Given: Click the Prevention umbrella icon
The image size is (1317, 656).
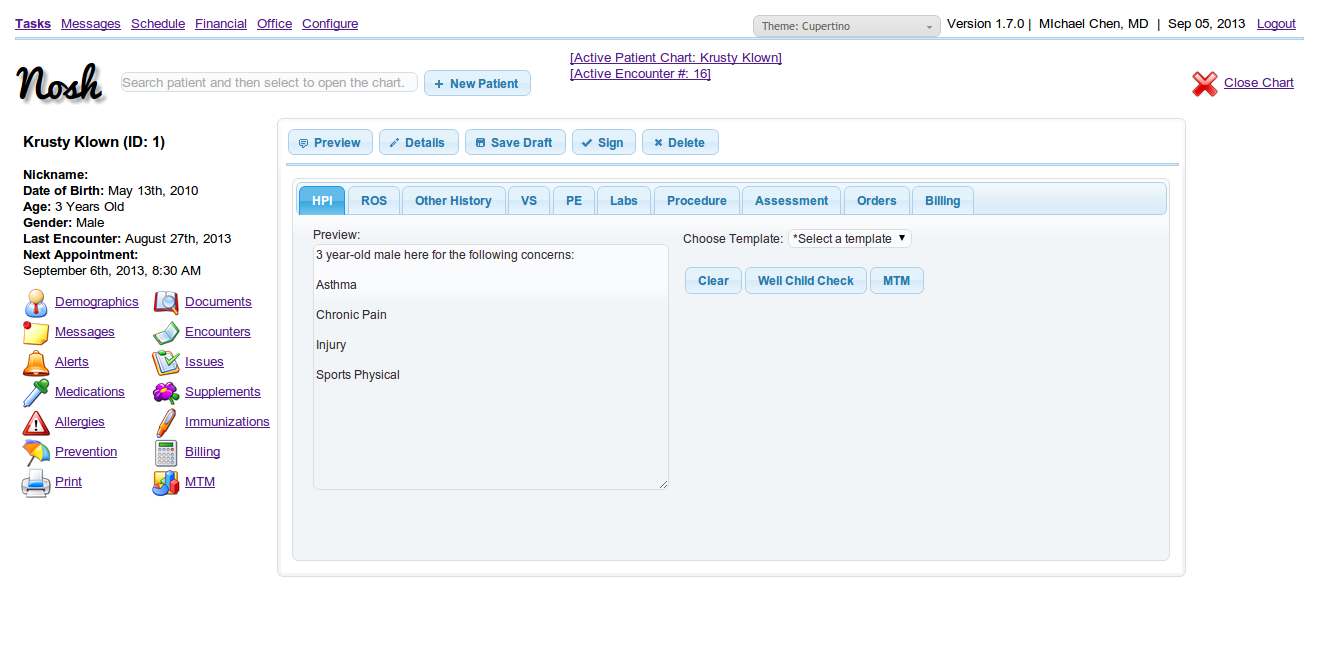Looking at the screenshot, I should point(36,452).
